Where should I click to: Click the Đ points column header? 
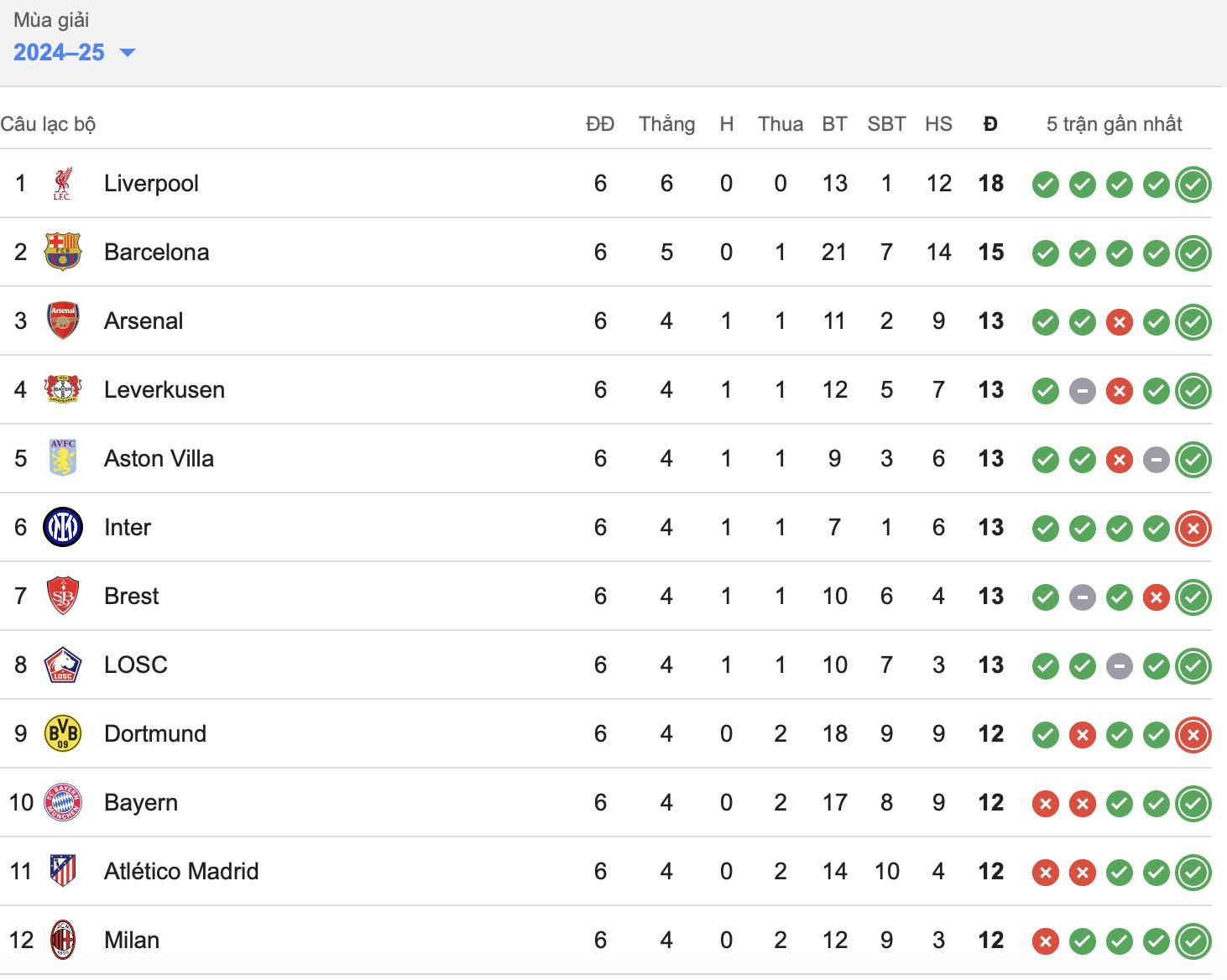click(990, 123)
